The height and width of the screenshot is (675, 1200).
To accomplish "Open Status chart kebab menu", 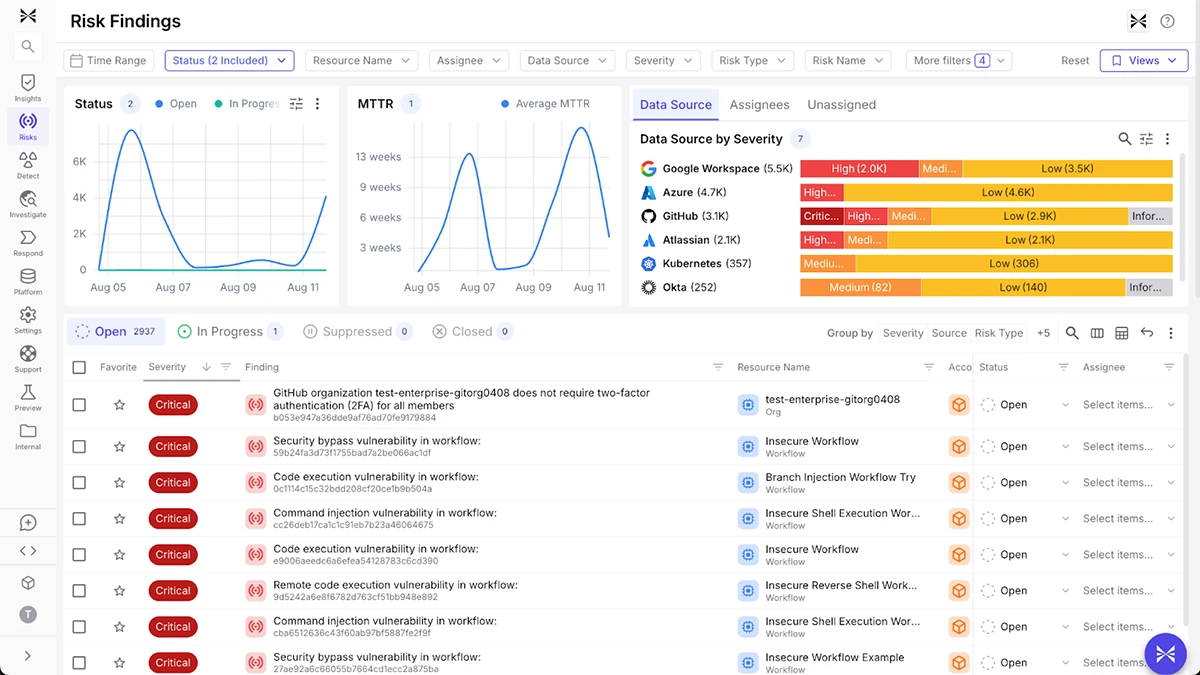I will pos(318,104).
